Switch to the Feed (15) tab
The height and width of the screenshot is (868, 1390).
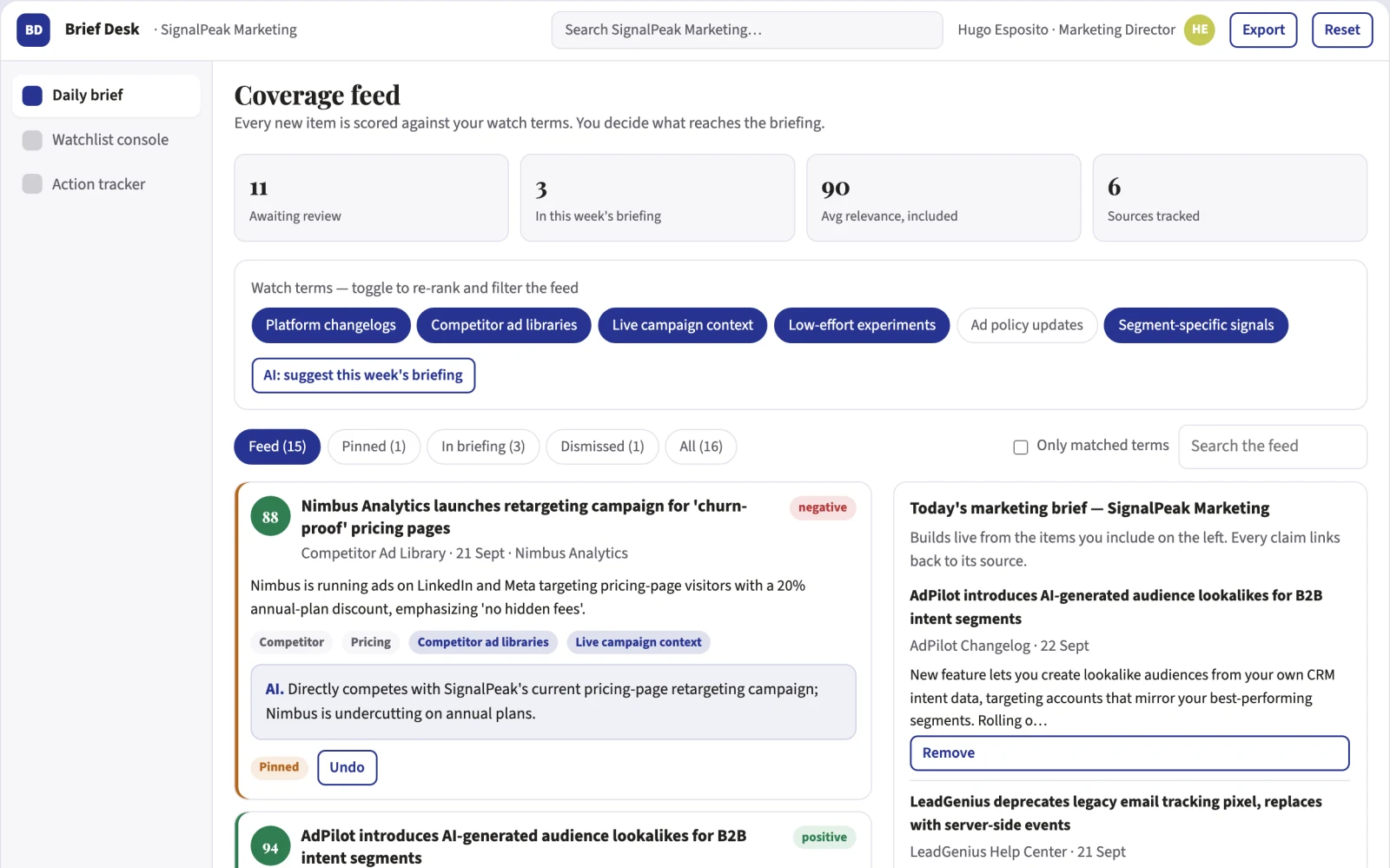(277, 447)
